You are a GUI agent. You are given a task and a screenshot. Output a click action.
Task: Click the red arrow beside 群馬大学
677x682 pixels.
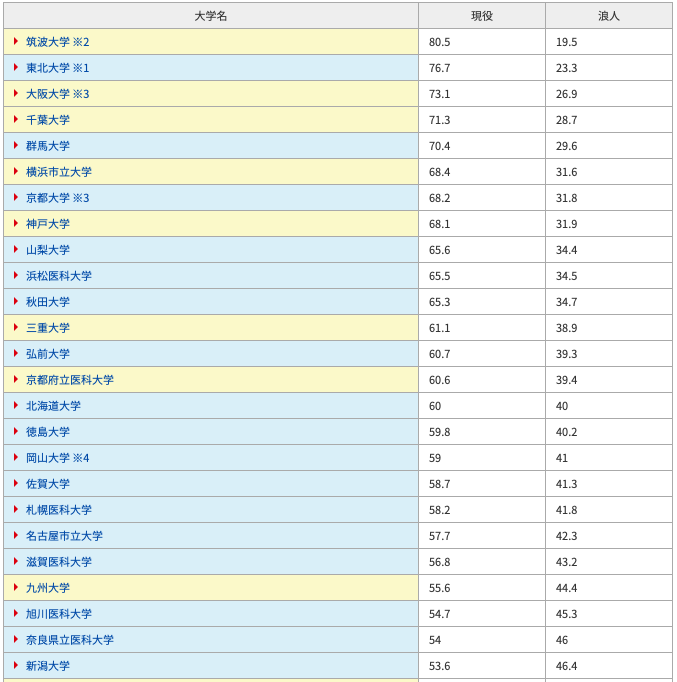[16, 145]
